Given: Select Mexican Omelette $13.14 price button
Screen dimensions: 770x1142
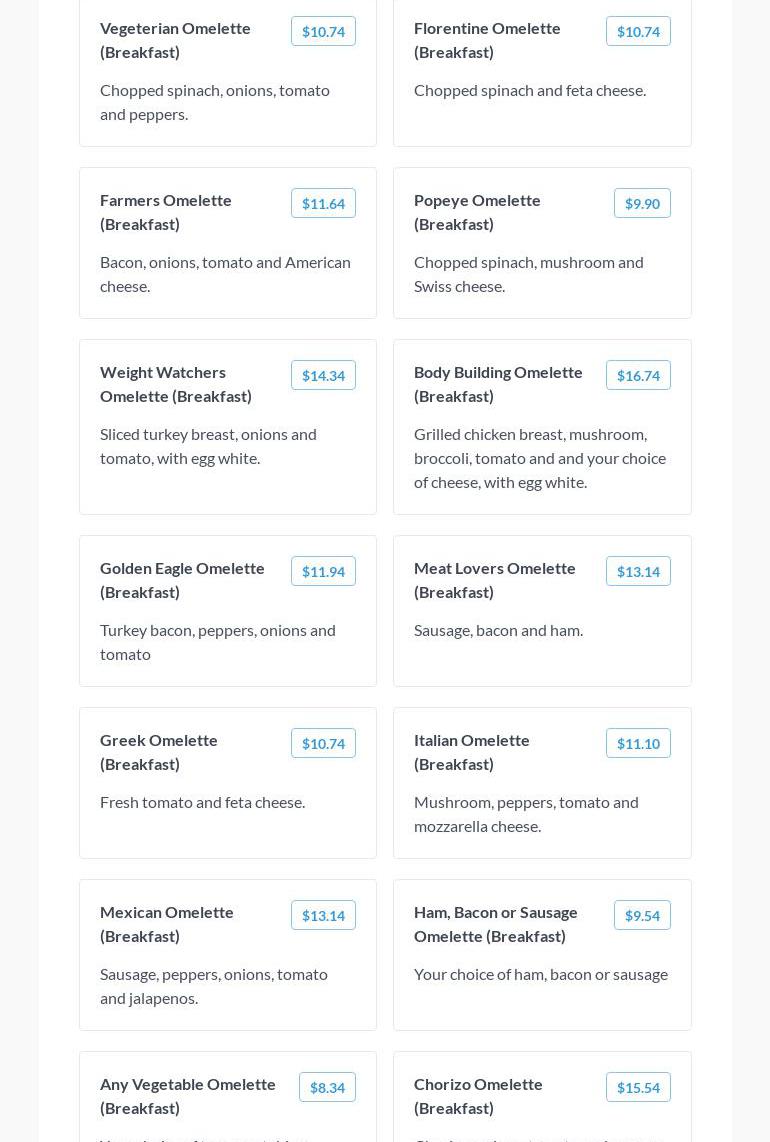Looking at the screenshot, I should click(x=323, y=916).
